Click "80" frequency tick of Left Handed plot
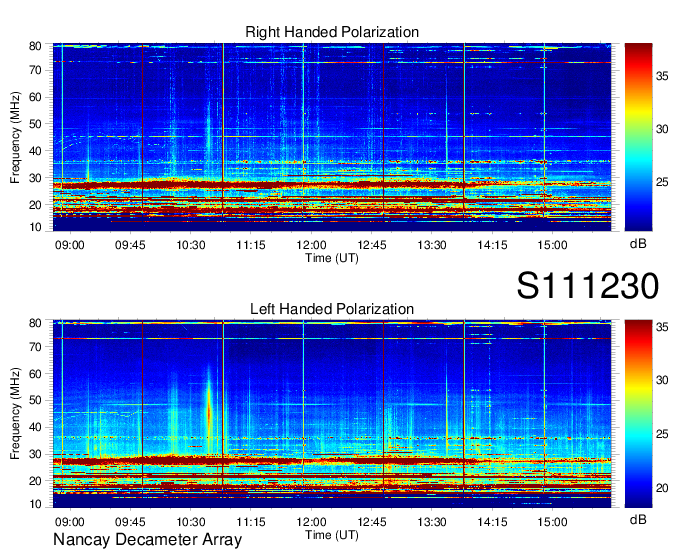The height and width of the screenshot is (552, 680). coord(35,323)
